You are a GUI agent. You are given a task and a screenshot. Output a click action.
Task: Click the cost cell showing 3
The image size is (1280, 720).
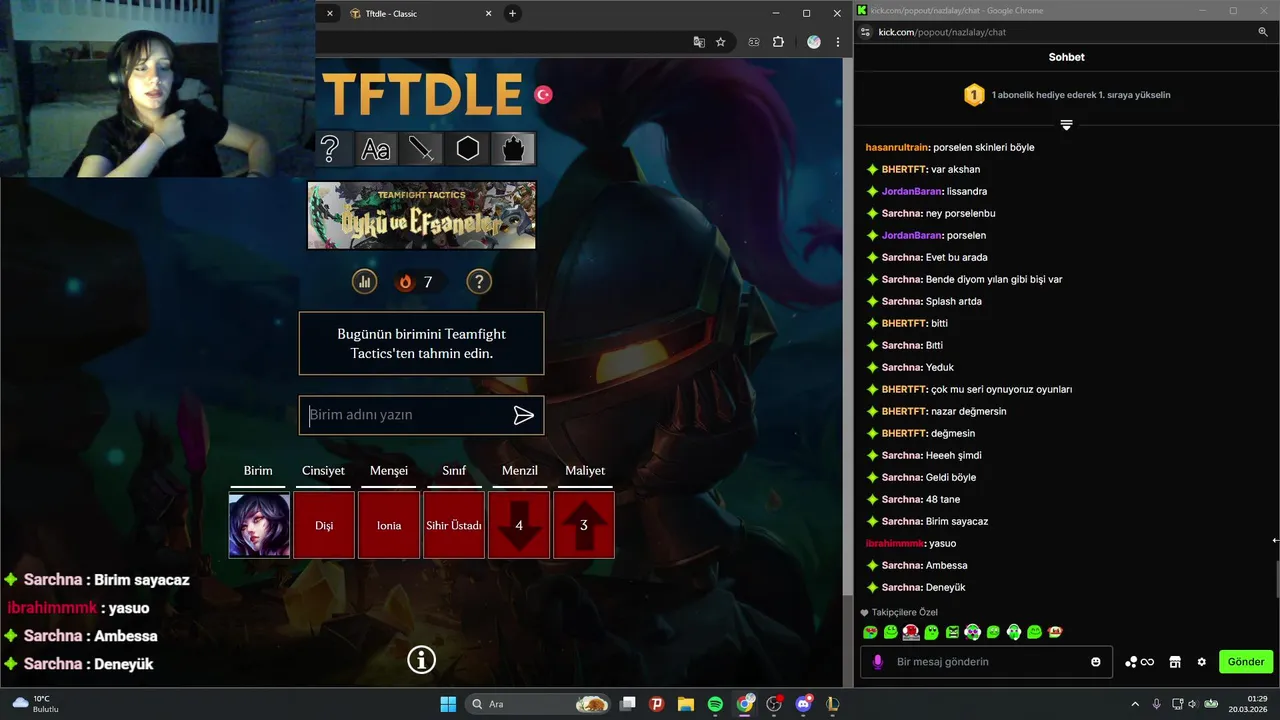584,525
